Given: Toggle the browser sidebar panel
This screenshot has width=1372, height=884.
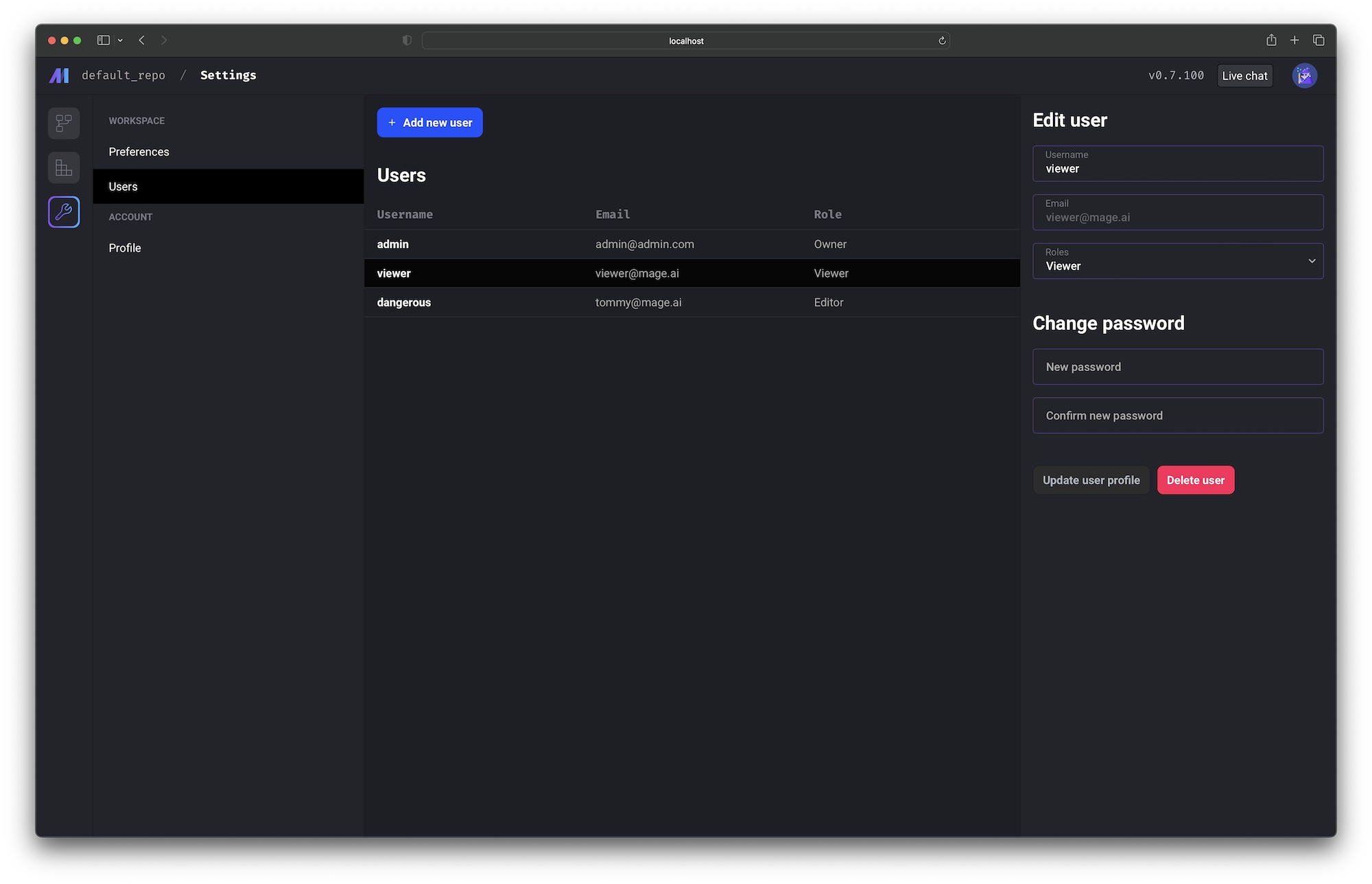Looking at the screenshot, I should point(104,40).
